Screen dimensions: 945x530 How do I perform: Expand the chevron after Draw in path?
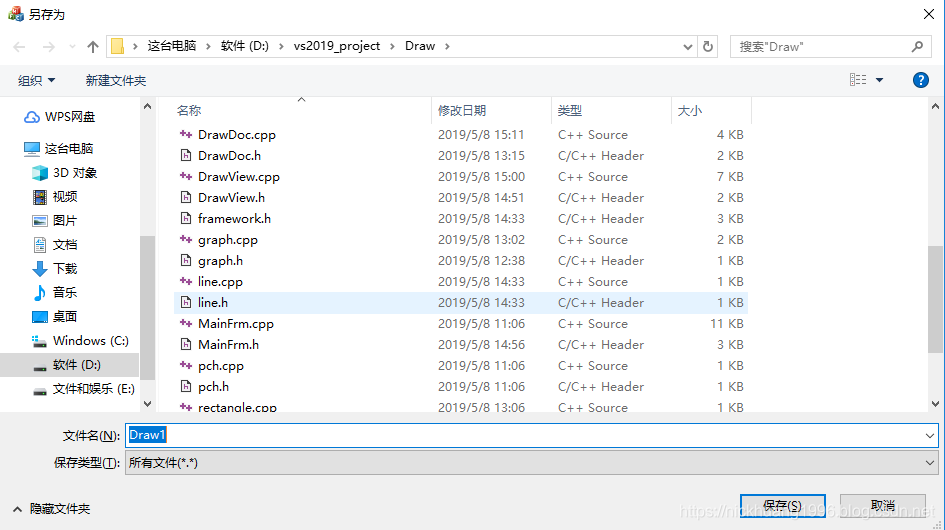447,46
